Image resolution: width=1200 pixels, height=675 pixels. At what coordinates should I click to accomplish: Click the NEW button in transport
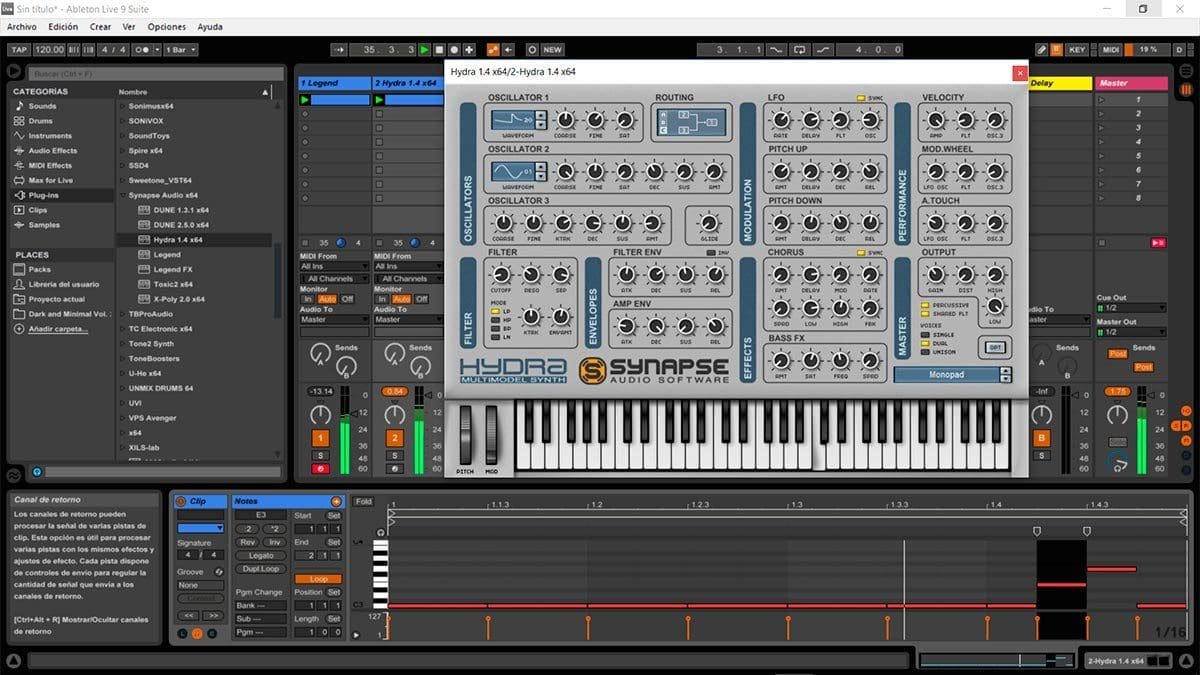click(x=552, y=49)
